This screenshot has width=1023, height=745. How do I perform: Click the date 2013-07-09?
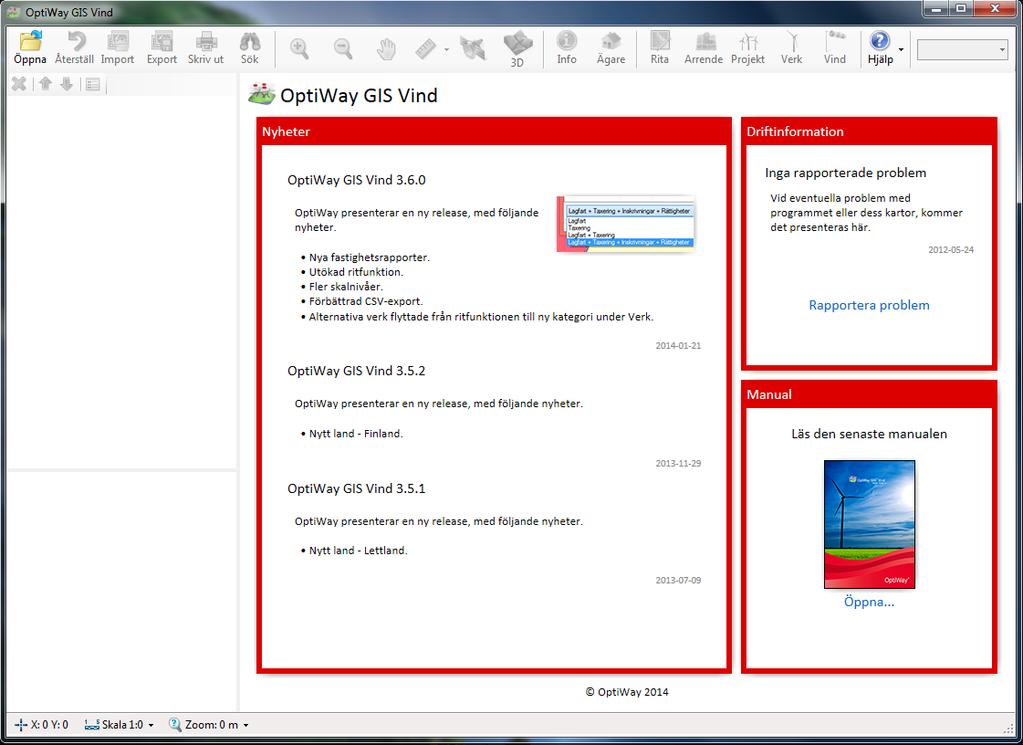679,580
